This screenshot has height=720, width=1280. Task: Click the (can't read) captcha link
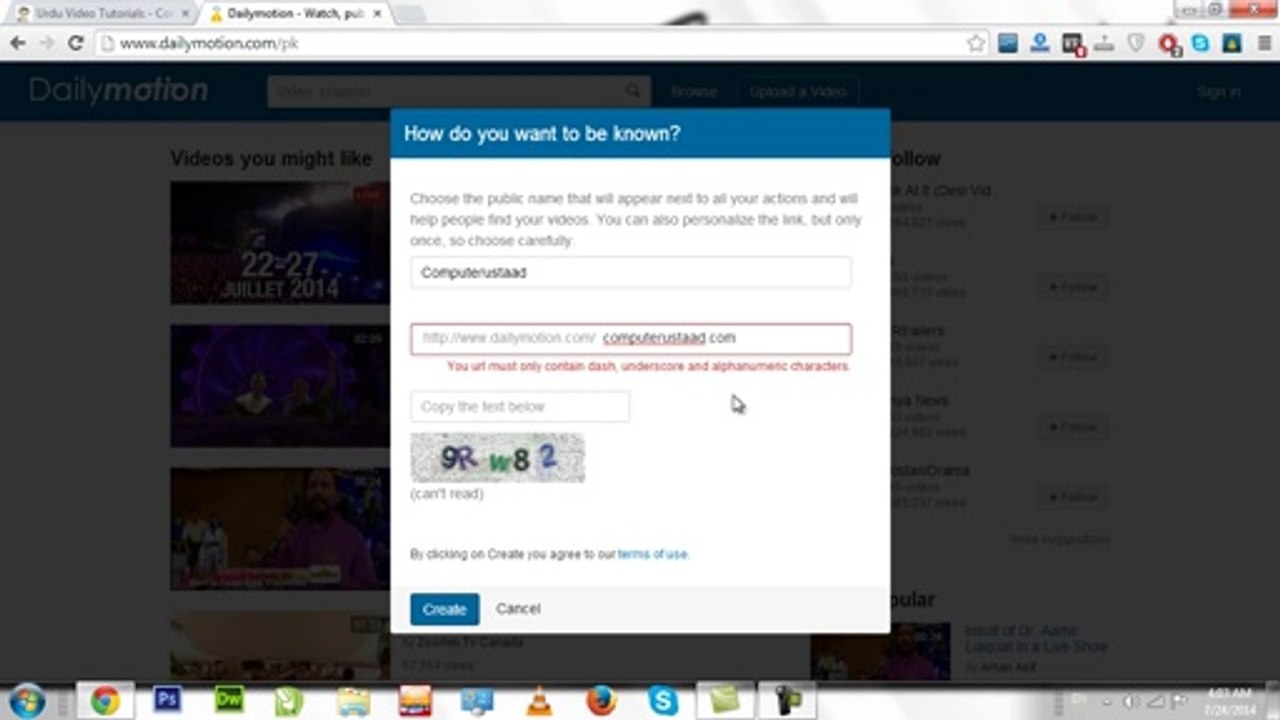click(x=446, y=494)
